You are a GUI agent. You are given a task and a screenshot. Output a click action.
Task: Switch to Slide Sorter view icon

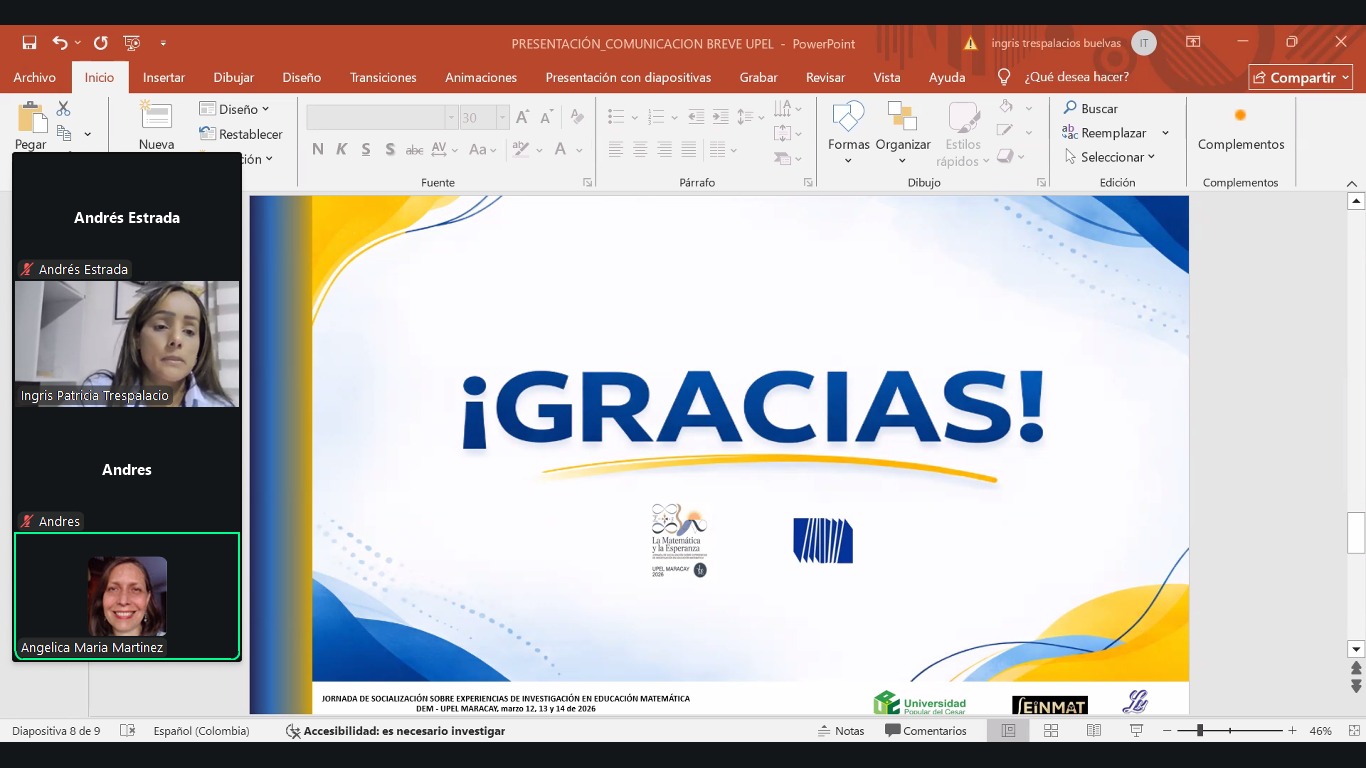click(x=1051, y=731)
